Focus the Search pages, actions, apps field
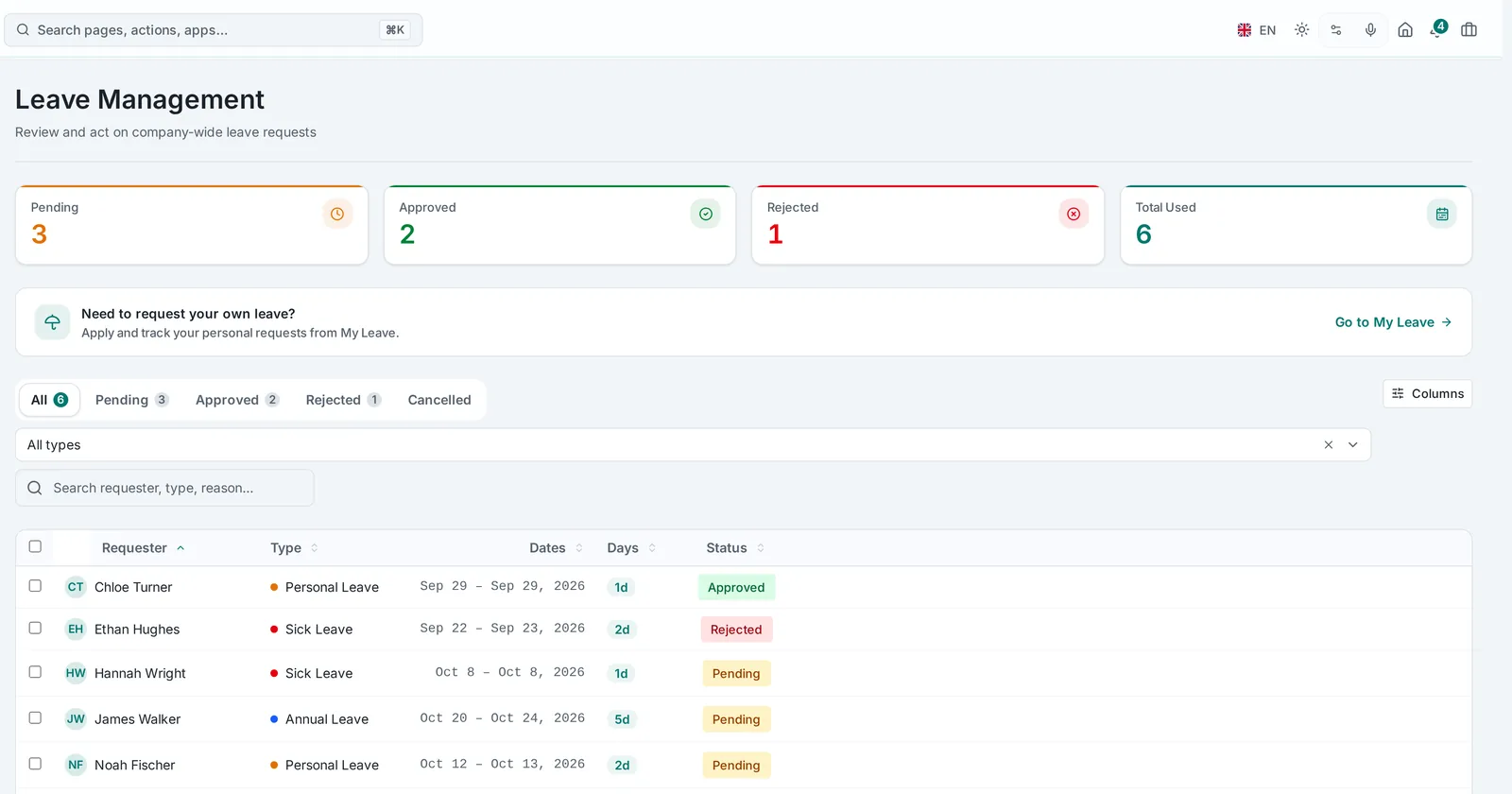Viewport: 1512px width, 794px height. [x=214, y=30]
